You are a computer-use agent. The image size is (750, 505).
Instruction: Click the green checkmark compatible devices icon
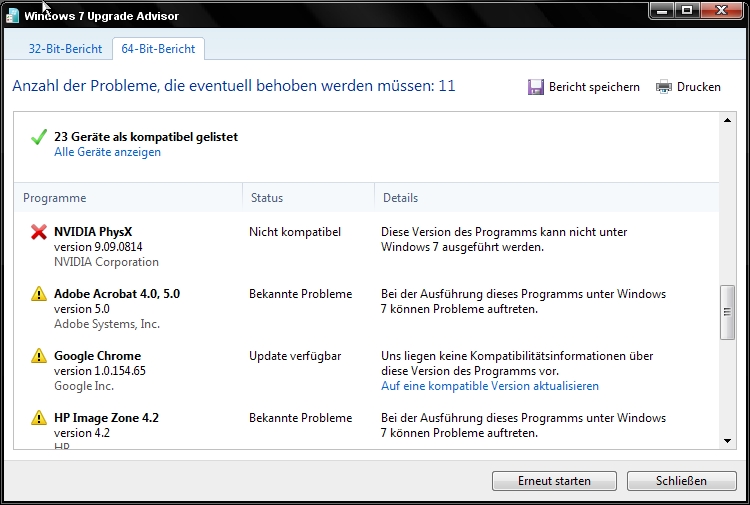tap(39, 137)
